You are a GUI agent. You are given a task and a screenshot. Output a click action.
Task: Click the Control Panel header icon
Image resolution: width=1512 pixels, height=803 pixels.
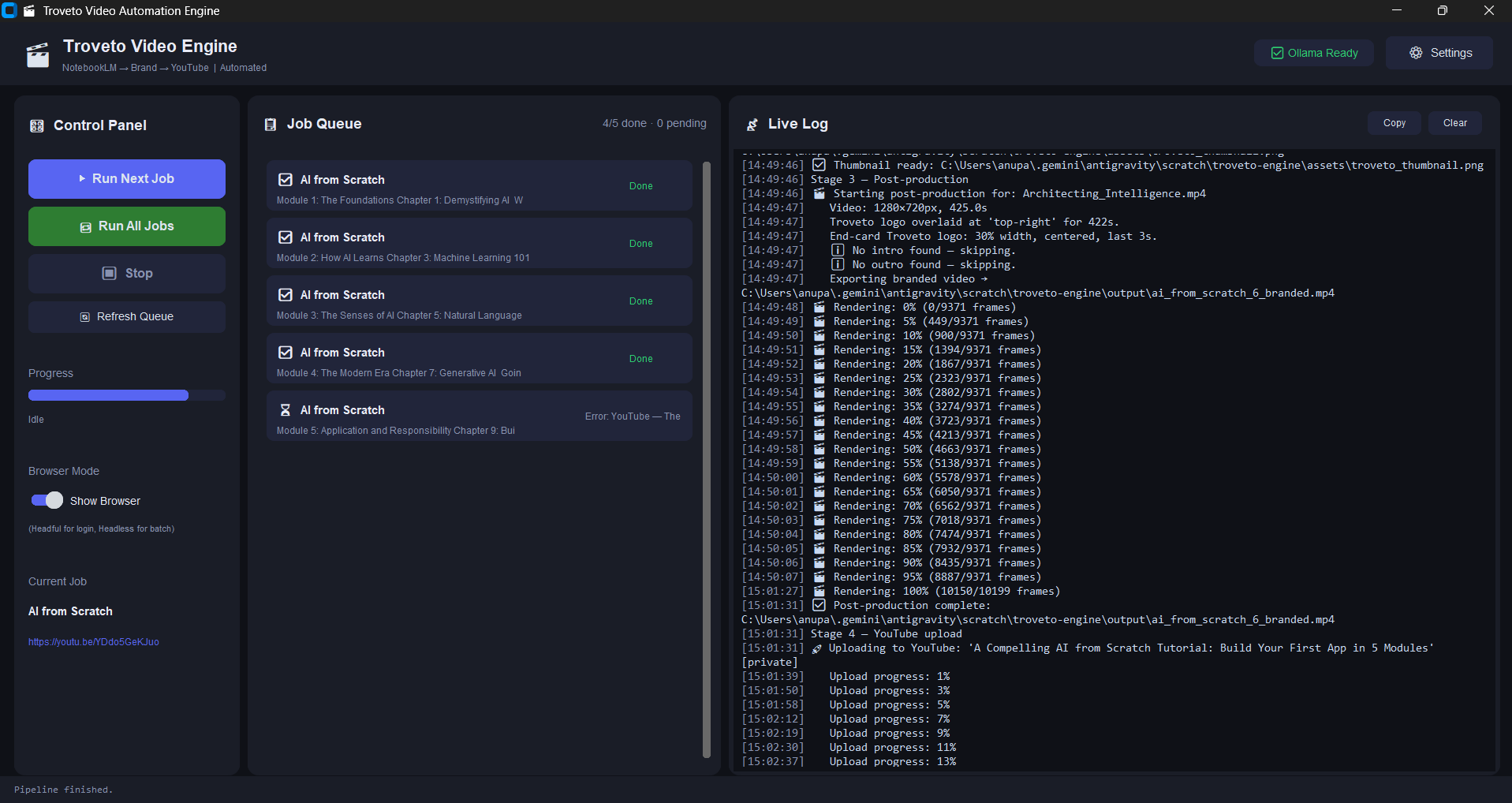click(x=36, y=125)
